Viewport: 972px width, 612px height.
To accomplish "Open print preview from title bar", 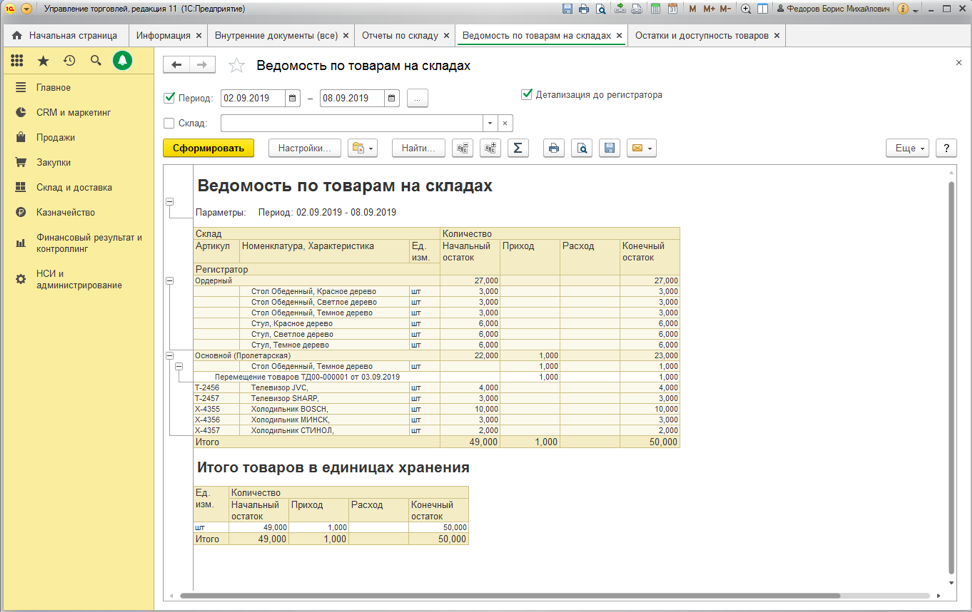I will [x=601, y=9].
